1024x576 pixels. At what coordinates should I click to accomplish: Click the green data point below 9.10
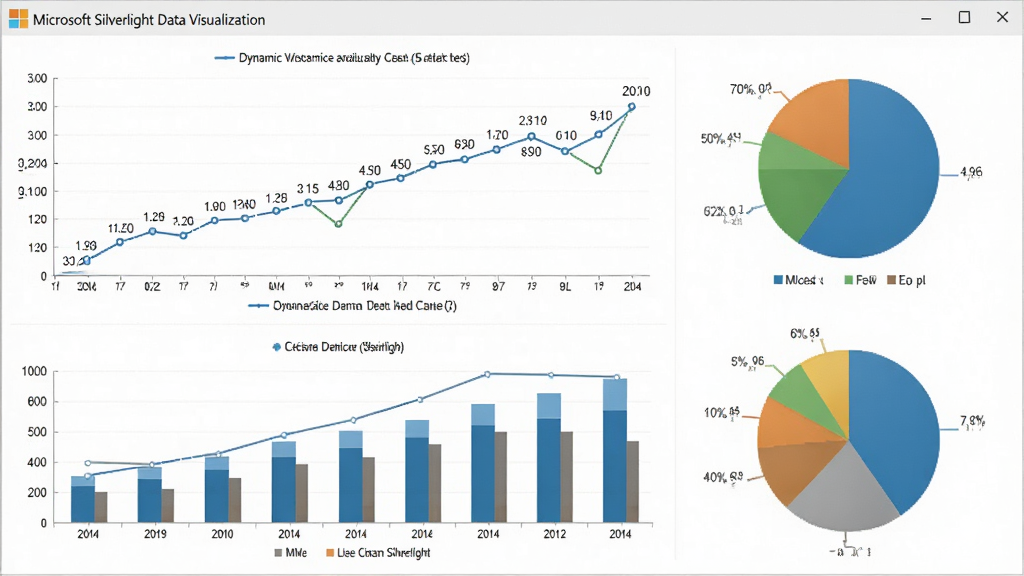[x=598, y=170]
